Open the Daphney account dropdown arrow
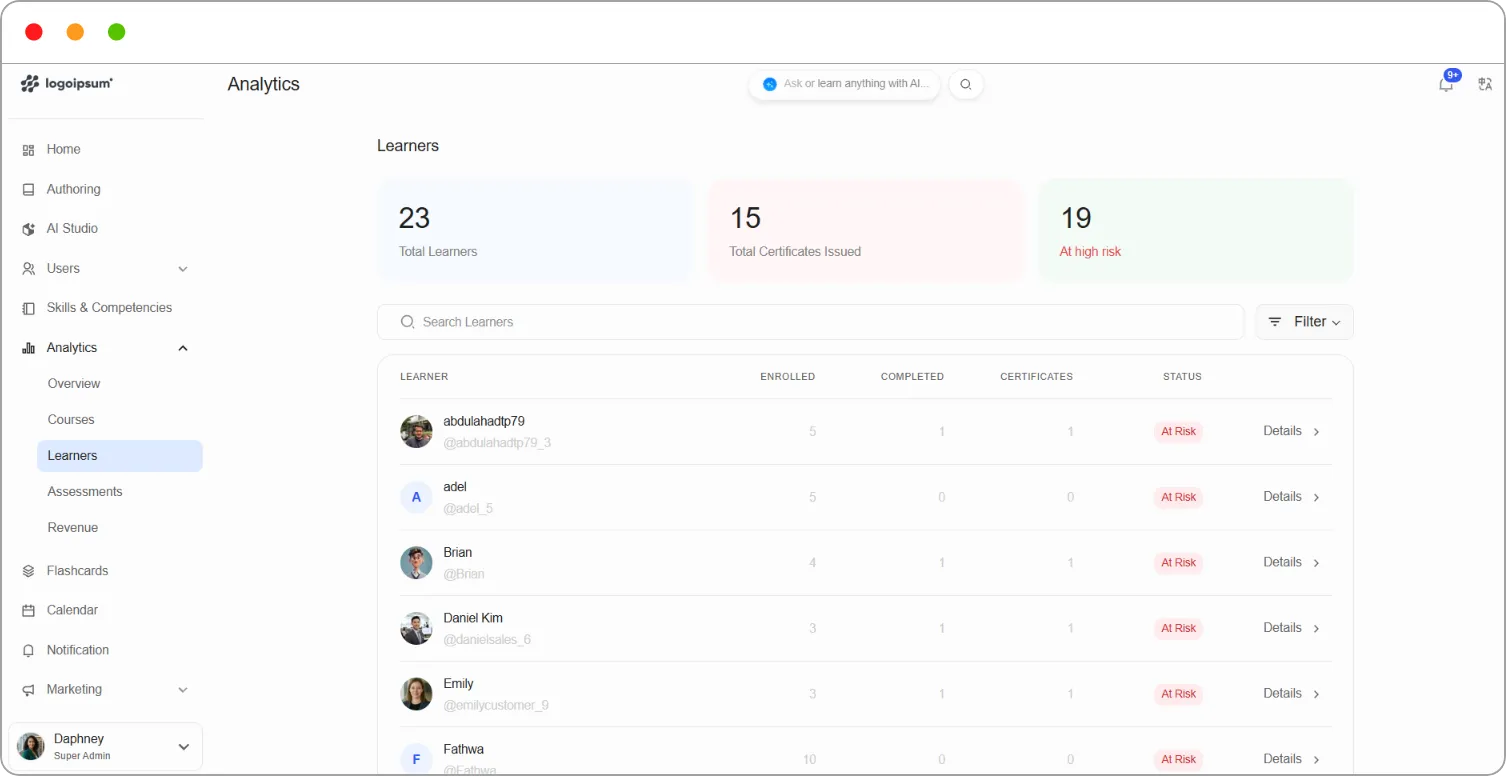Screen dimensions: 1506x776 184,747
